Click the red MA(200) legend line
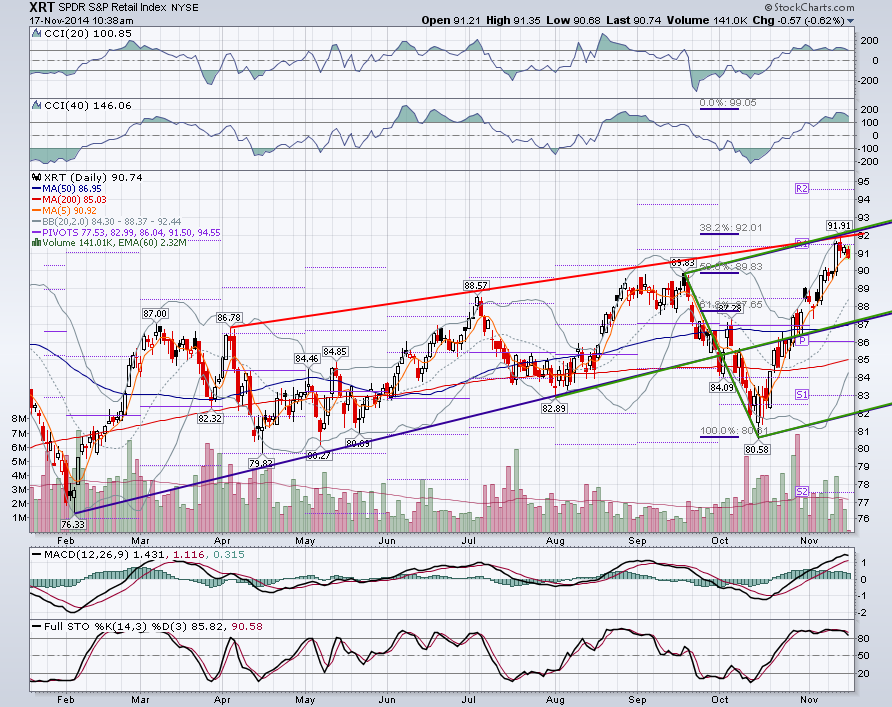Image resolution: width=892 pixels, height=707 pixels. 36,200
